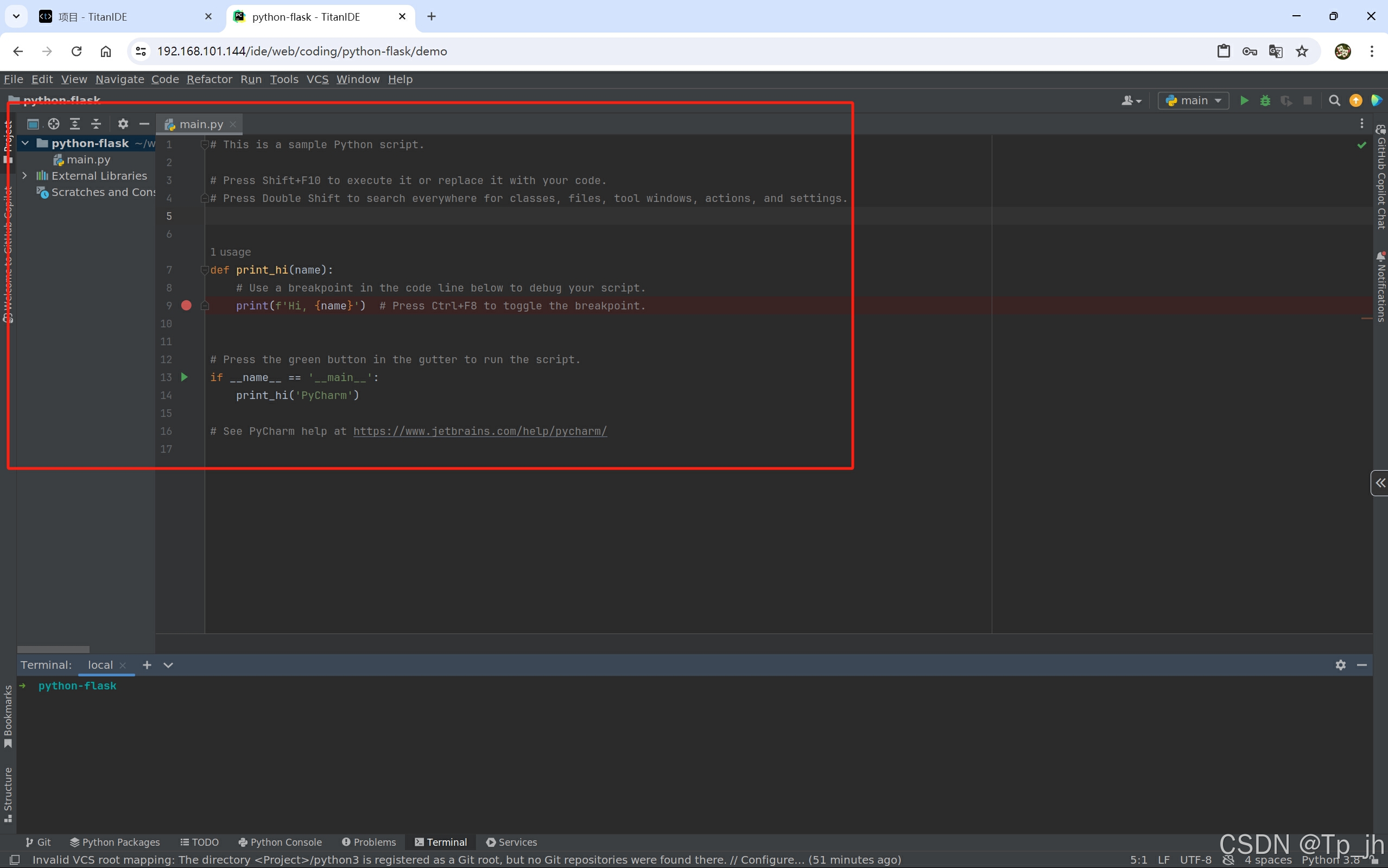Screen dimensions: 1388x868
Task: Open the Python Console tool window
Action: point(280,842)
